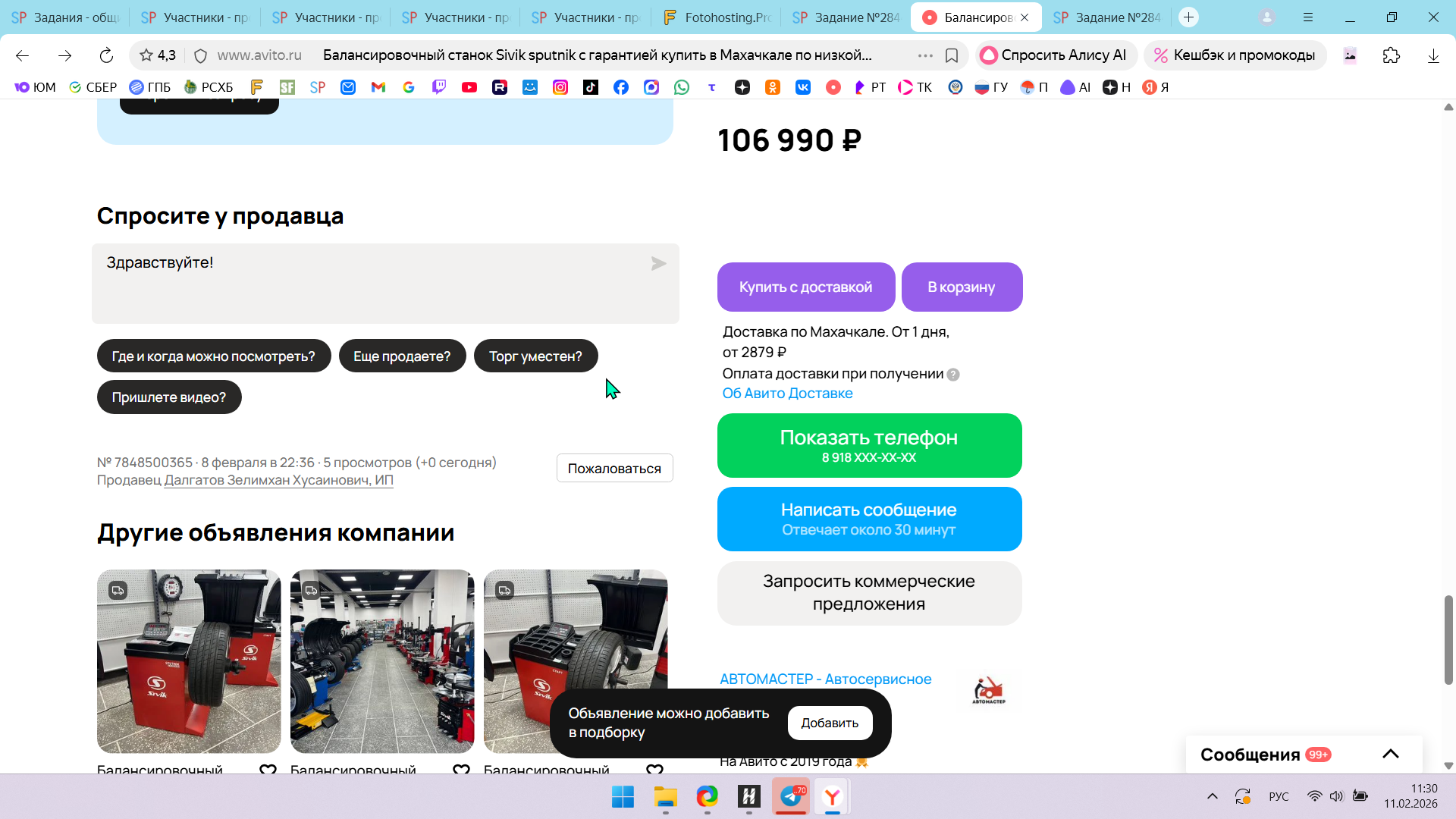This screenshot has width=1456, height=819.
Task: Open the downloads arrow icon
Action: tap(1432, 55)
